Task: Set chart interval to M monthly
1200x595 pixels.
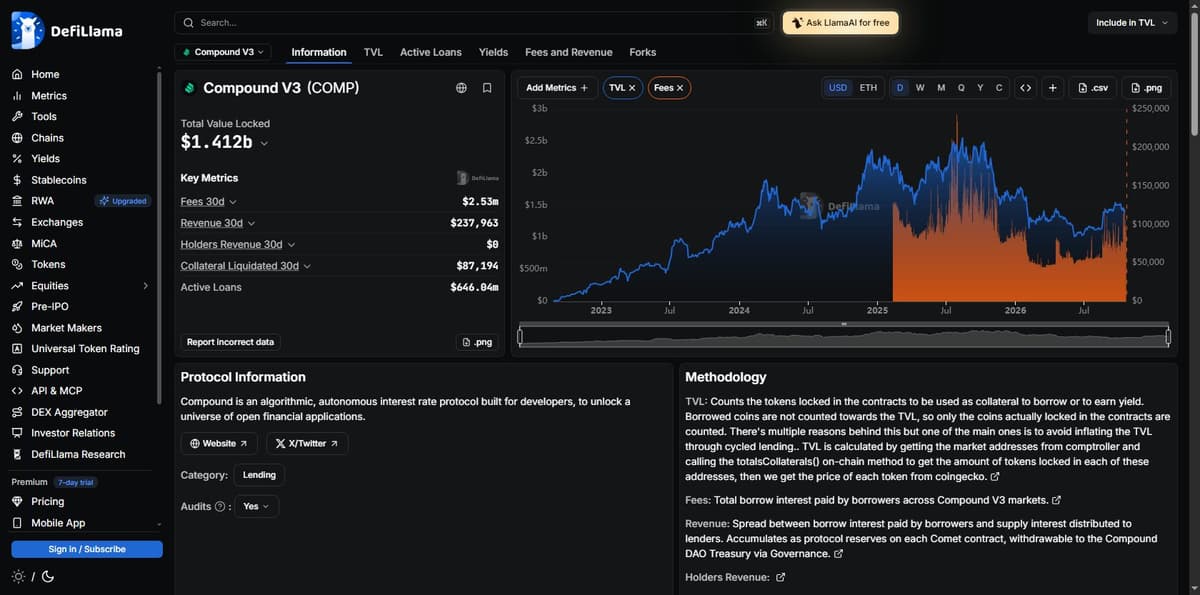Action: tap(941, 88)
